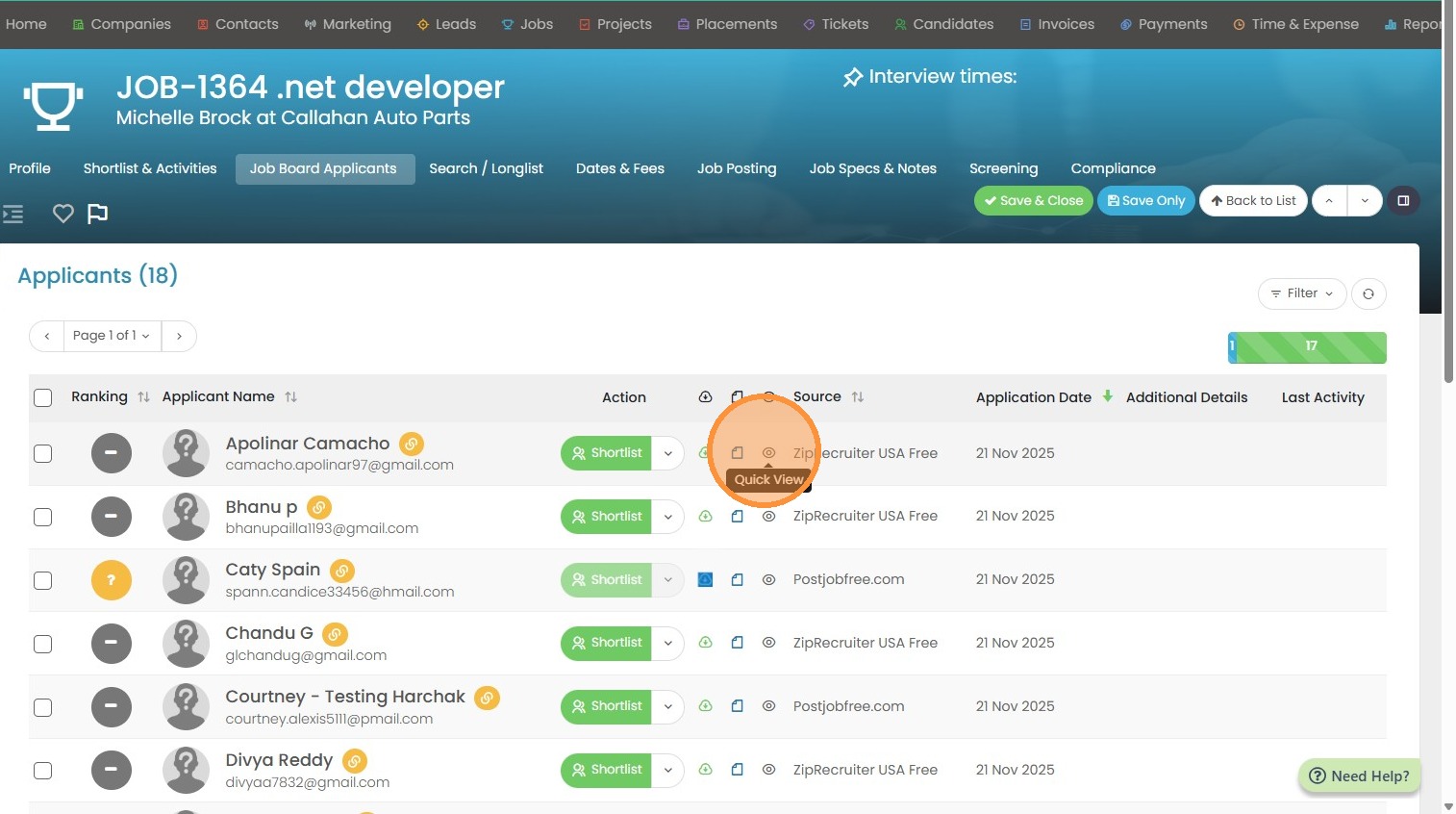Expand Shortlist dropdown arrow for Caty Spain

pos(667,580)
